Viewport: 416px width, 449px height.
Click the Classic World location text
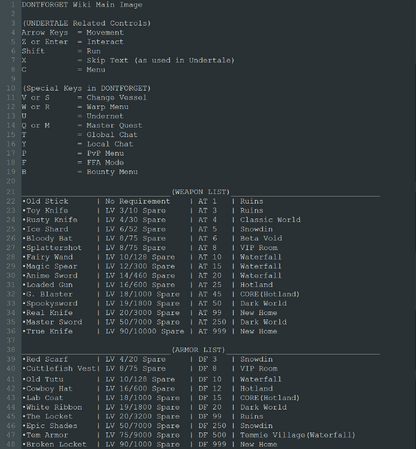click(270, 220)
